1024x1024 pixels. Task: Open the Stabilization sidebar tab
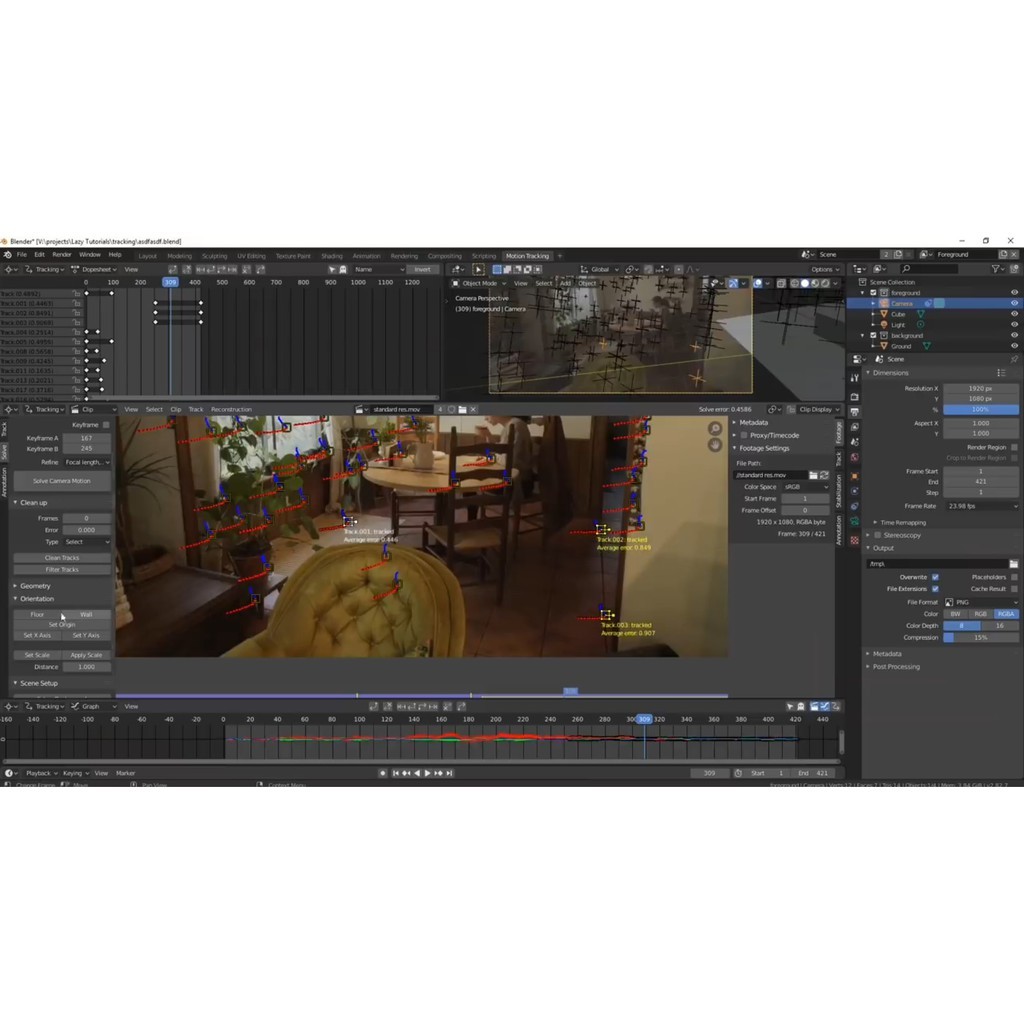pyautogui.click(x=839, y=491)
